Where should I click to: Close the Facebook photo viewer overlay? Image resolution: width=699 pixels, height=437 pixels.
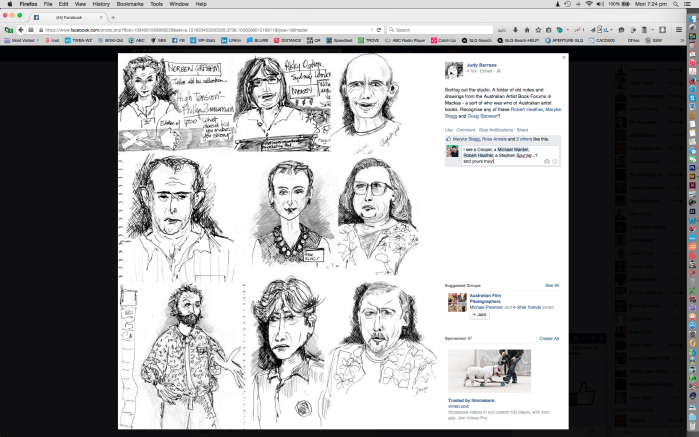(x=564, y=57)
